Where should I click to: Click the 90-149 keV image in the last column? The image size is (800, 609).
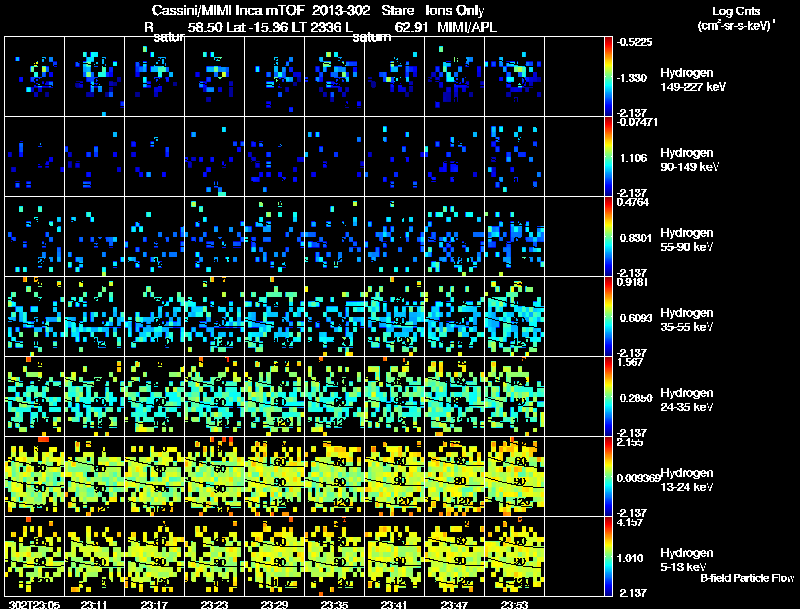pos(515,156)
